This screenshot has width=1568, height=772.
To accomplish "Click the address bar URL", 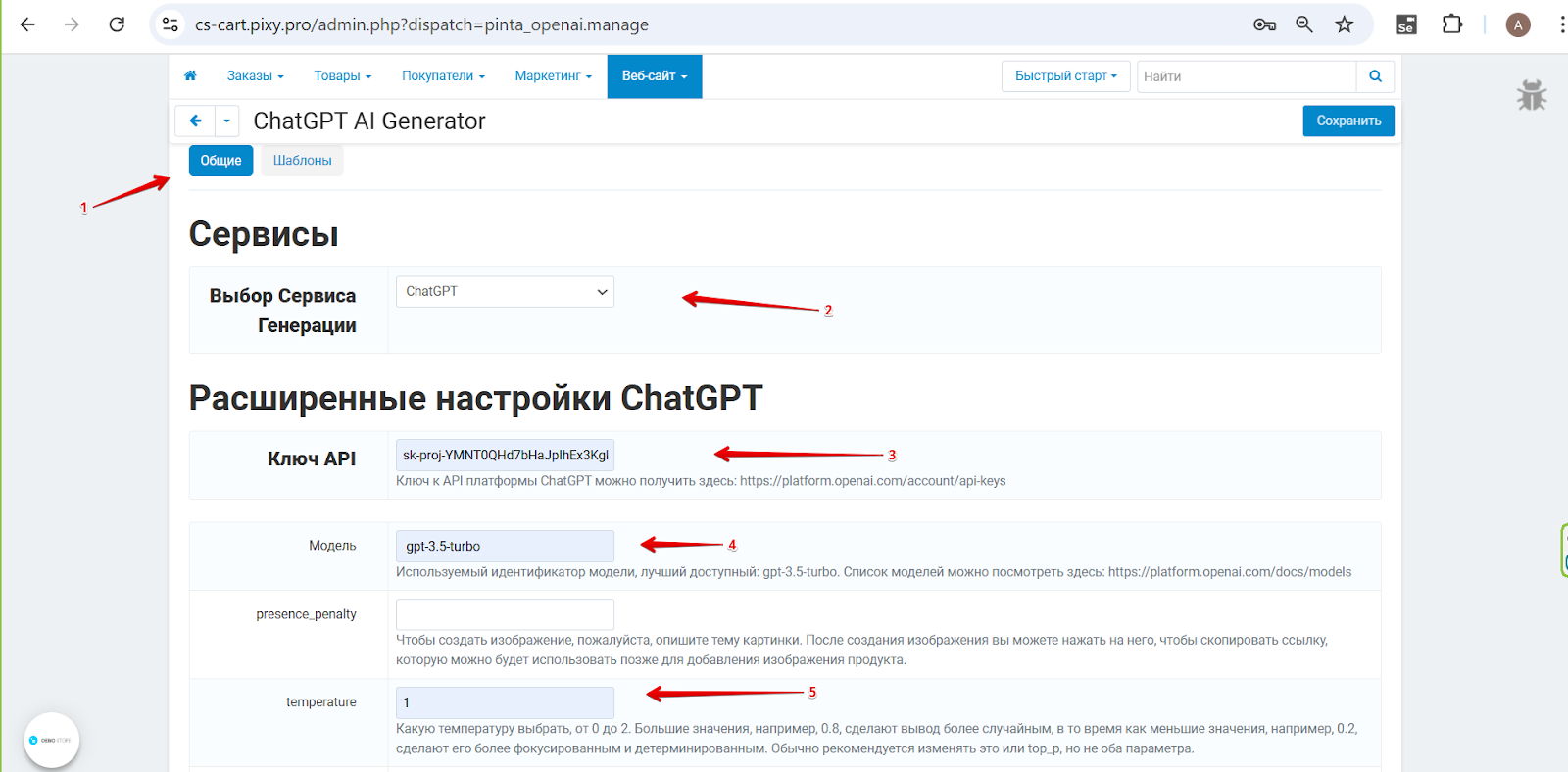I will (x=421, y=24).
